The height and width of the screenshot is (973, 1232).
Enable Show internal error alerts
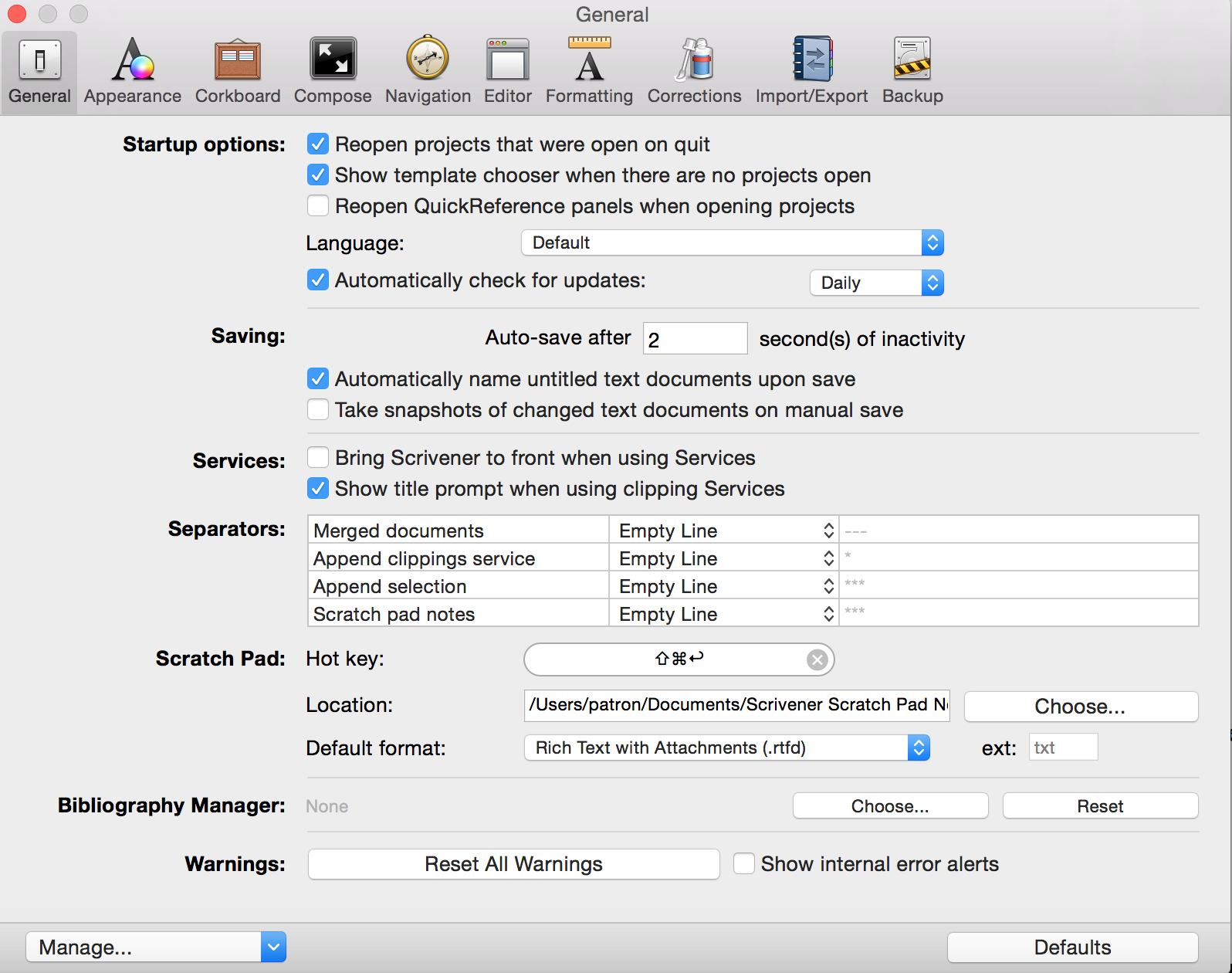coord(744,863)
